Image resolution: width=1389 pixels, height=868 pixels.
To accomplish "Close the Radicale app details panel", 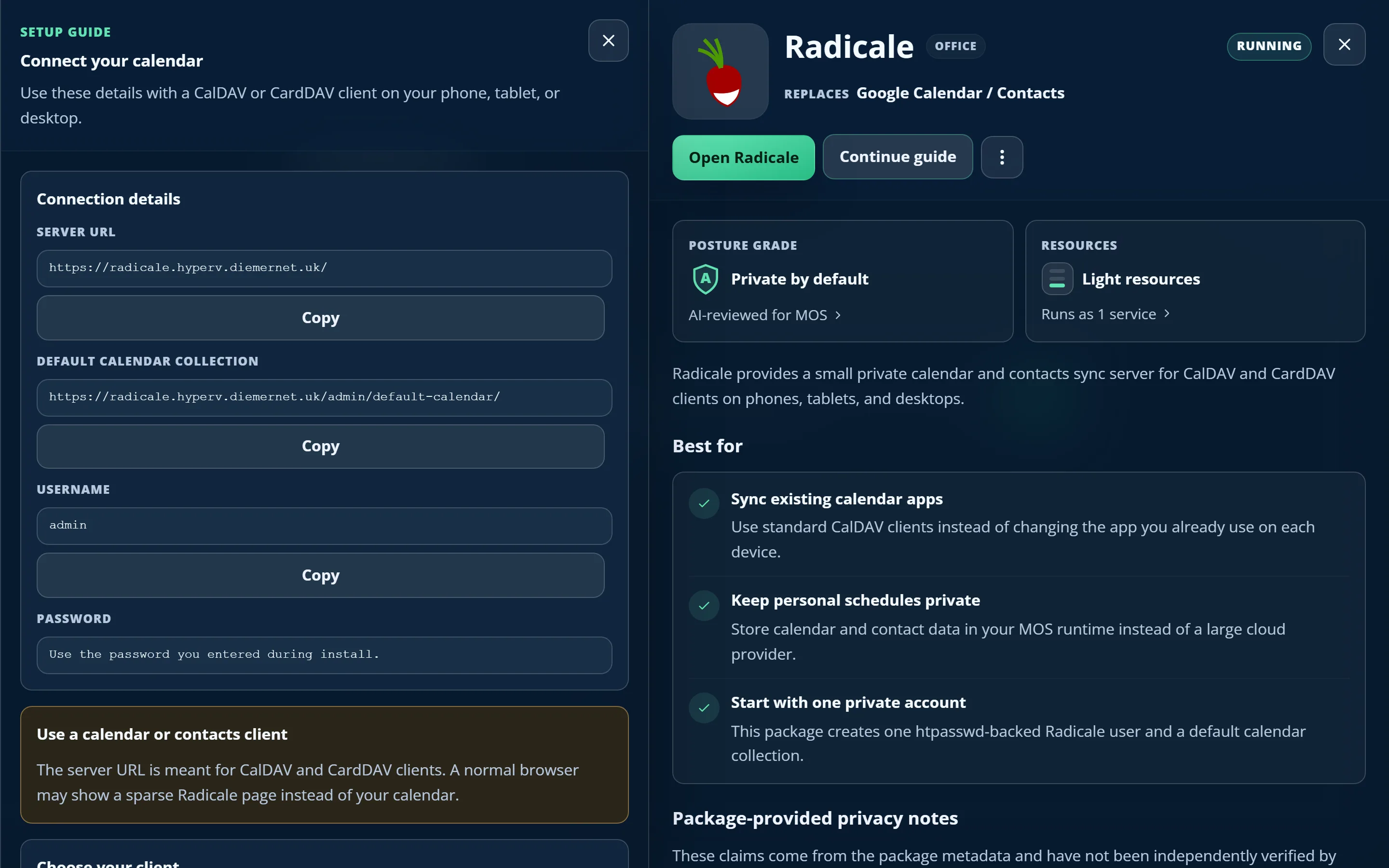I will (x=1344, y=45).
